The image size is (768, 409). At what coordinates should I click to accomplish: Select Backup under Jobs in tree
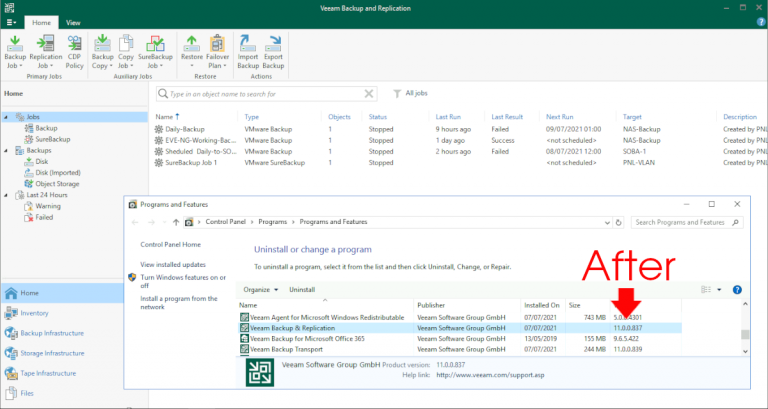click(46, 128)
